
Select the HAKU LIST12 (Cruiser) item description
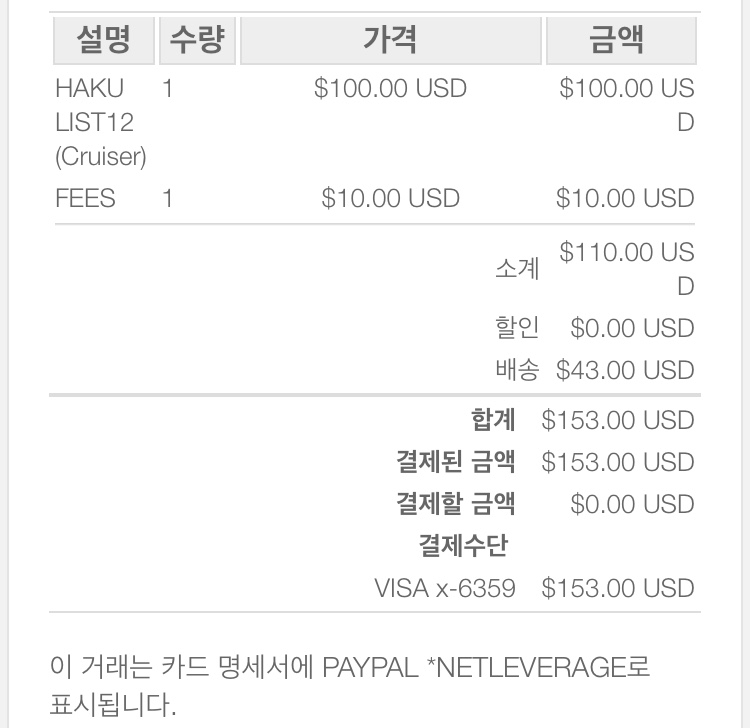click(101, 122)
